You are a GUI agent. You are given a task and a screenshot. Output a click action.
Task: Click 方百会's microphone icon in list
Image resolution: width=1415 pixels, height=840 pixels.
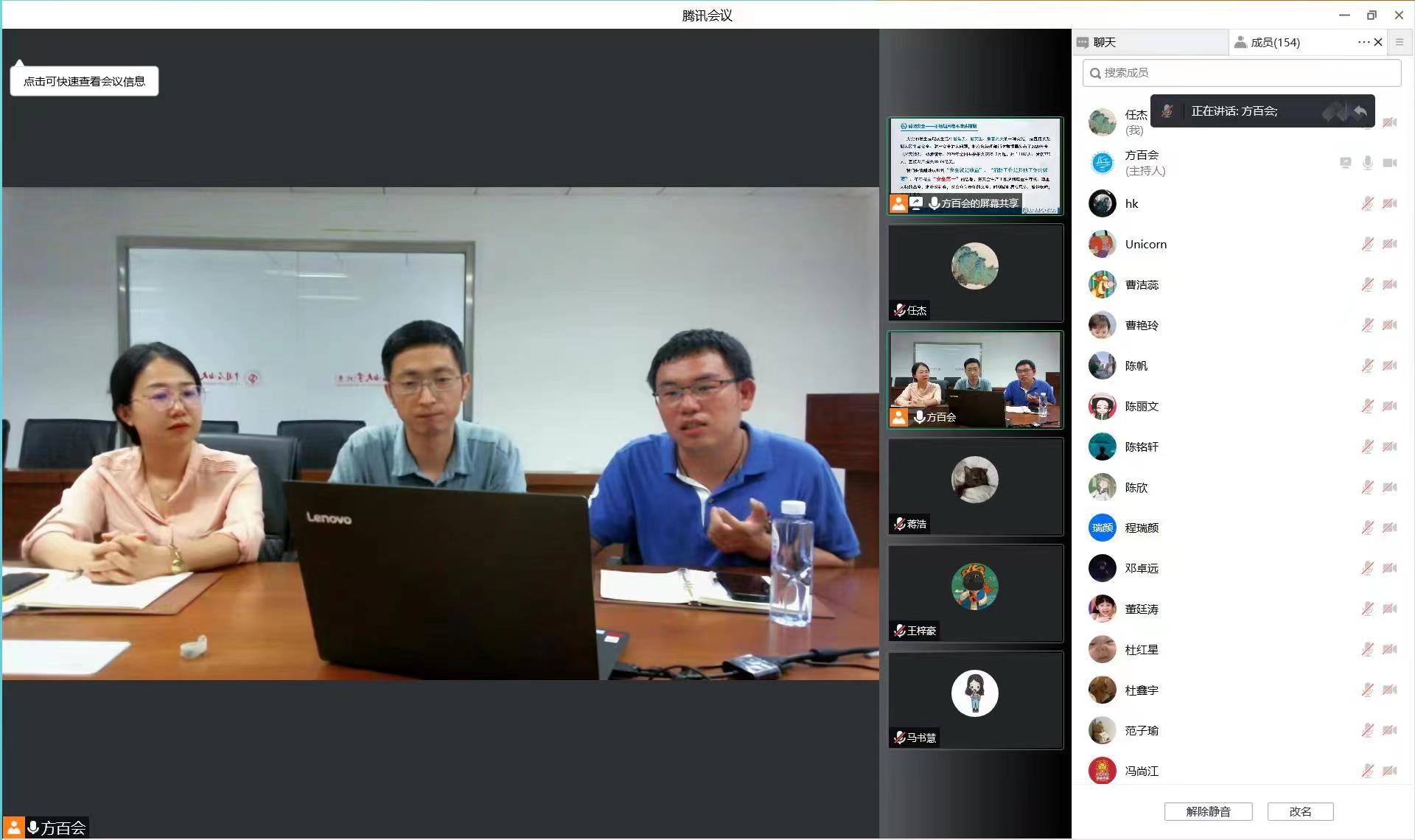pos(1367,163)
